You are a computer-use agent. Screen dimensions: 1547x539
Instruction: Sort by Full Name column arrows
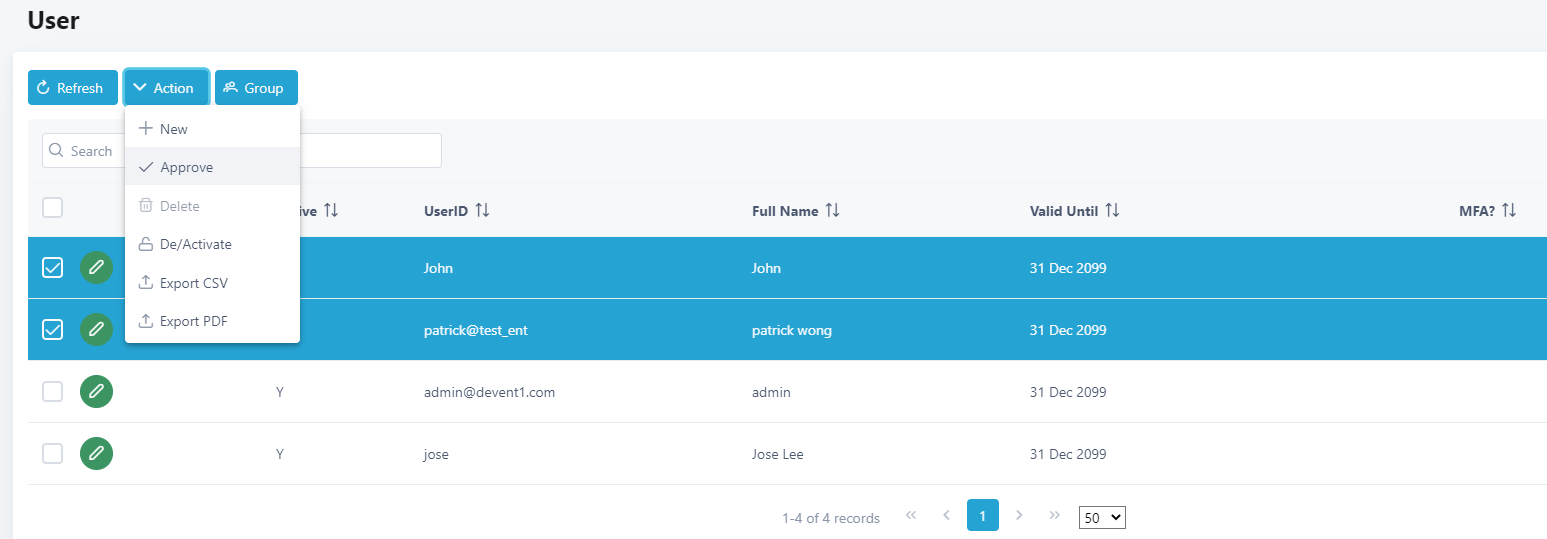tap(832, 211)
